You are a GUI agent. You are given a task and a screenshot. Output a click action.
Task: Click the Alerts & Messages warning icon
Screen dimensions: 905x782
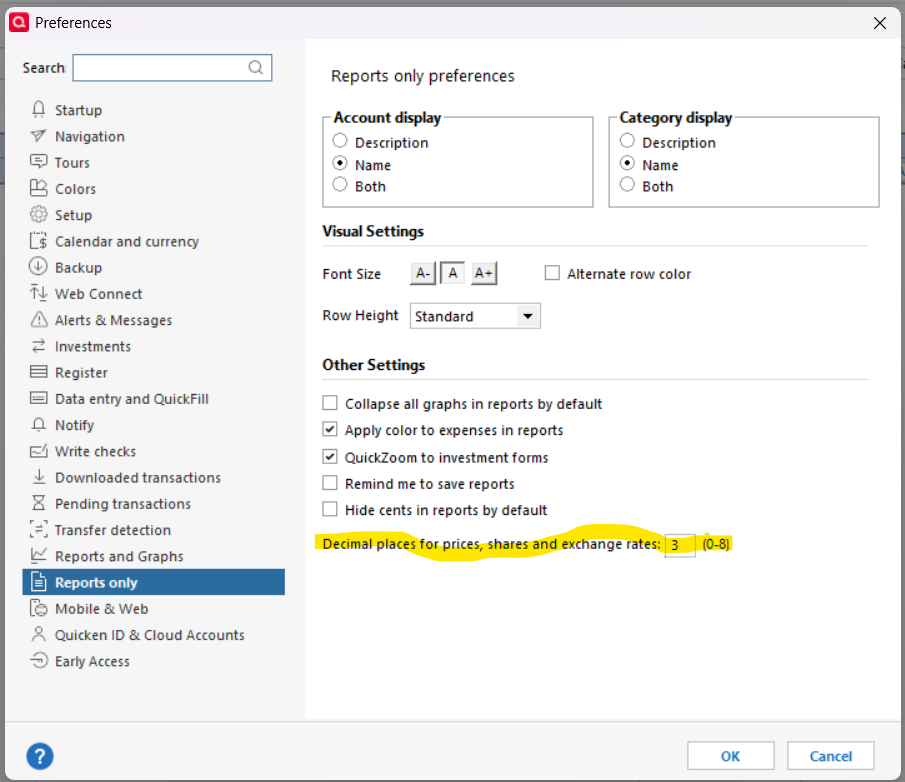click(x=38, y=319)
